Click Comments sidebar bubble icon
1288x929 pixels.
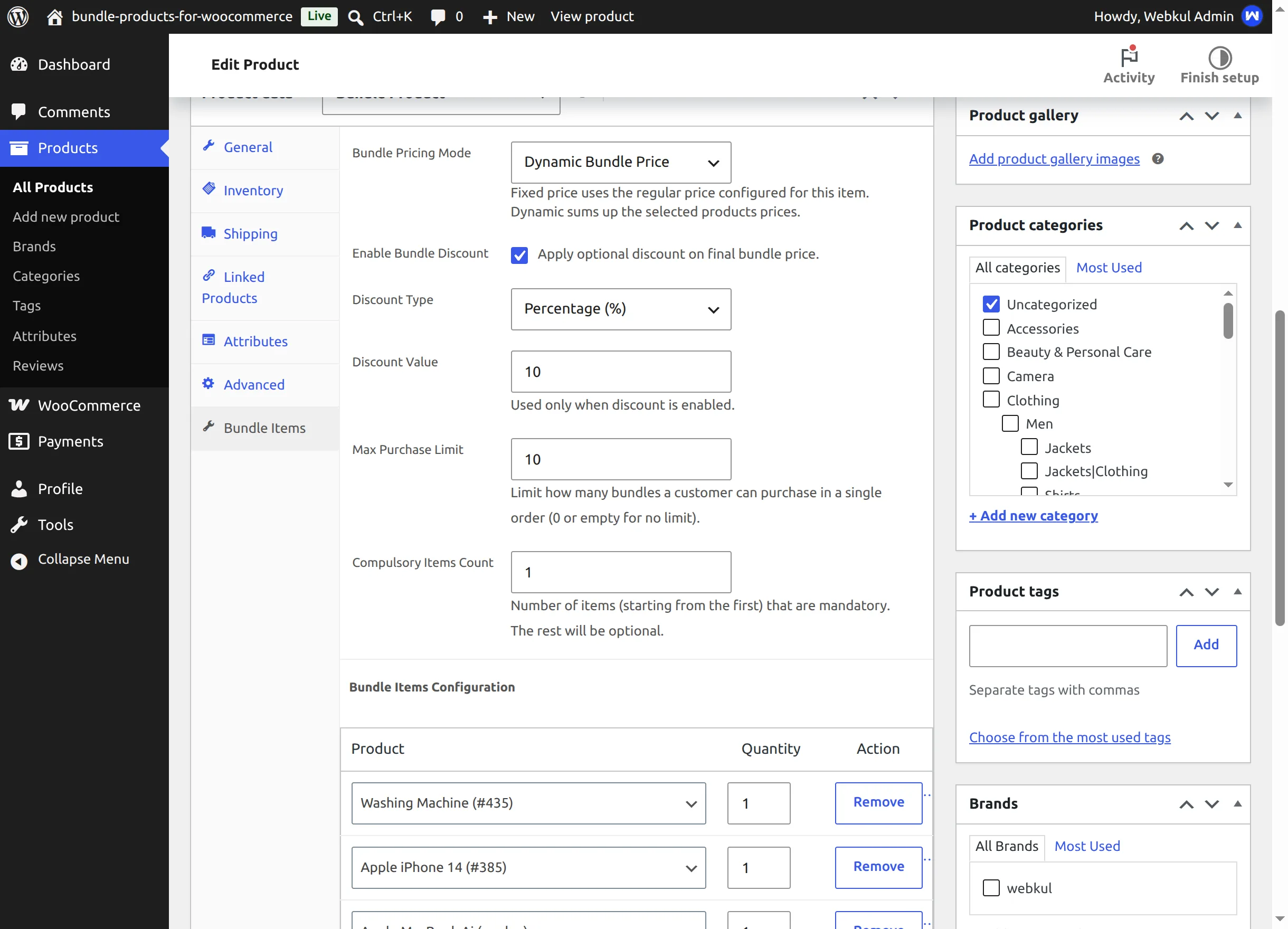pos(19,111)
